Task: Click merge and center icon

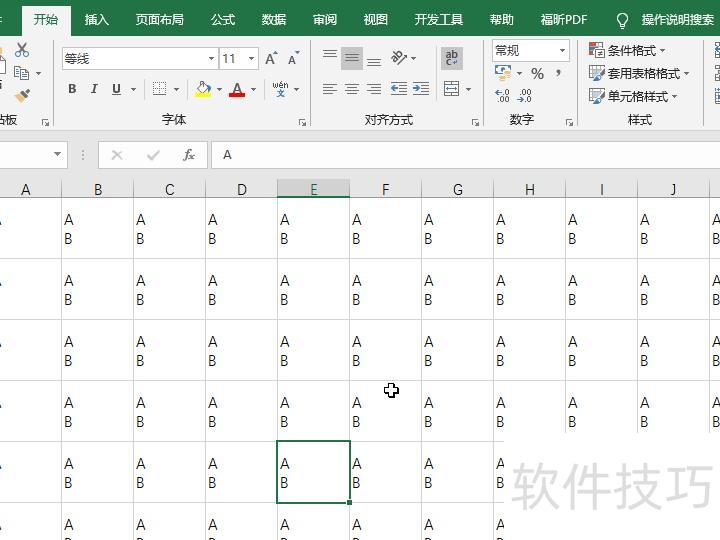Action: (451, 89)
